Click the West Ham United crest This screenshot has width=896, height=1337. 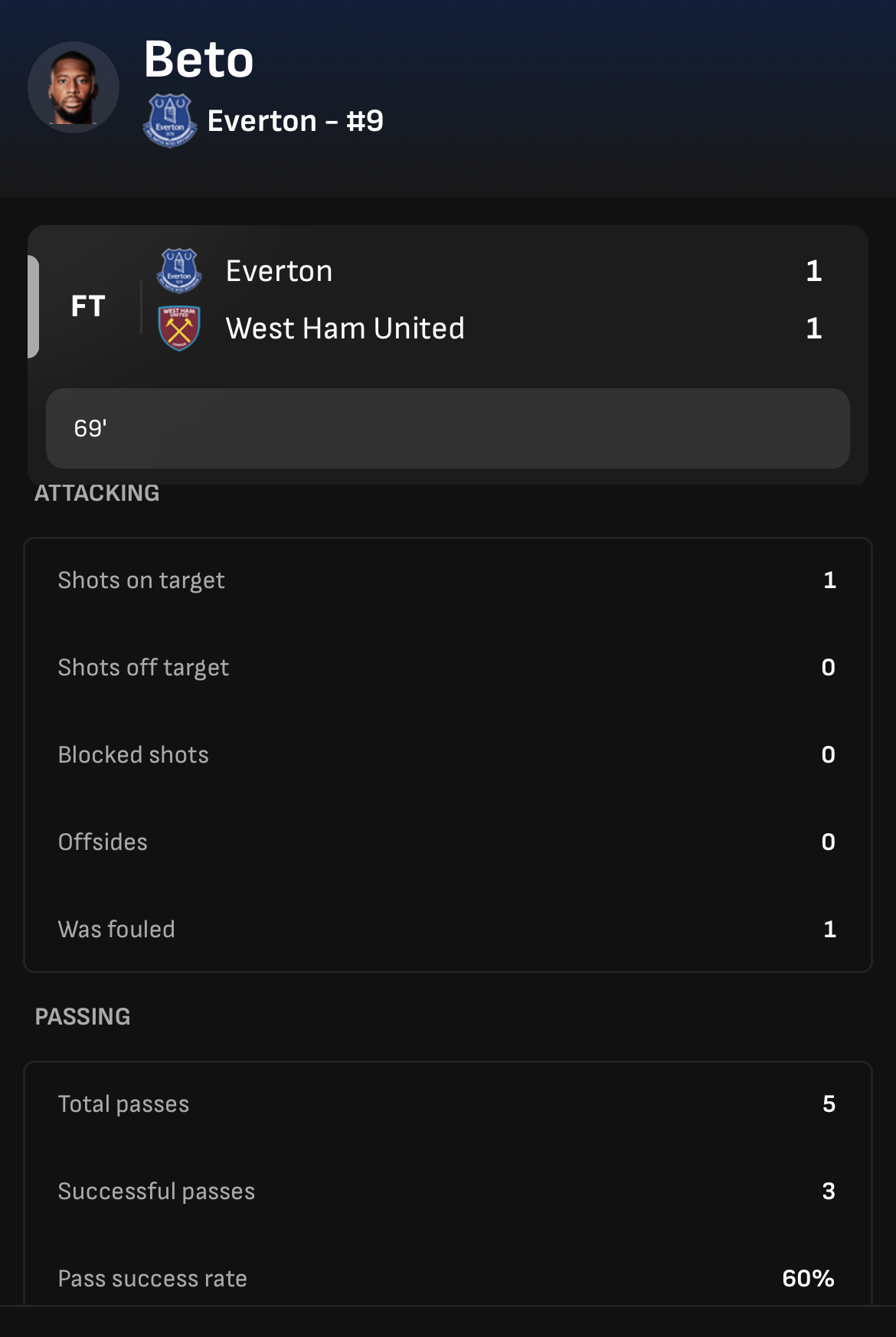click(x=179, y=329)
